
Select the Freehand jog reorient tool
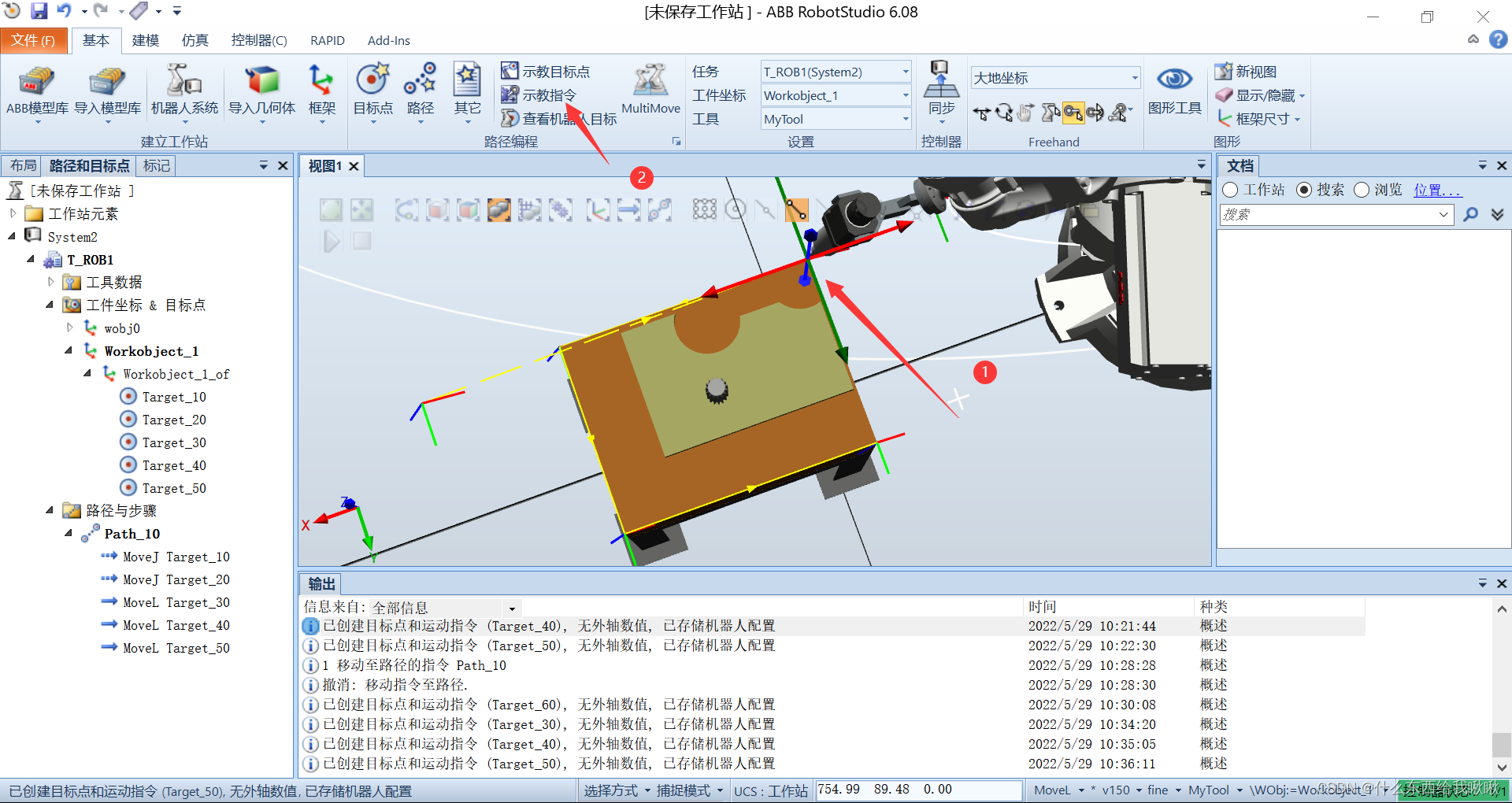(1095, 113)
